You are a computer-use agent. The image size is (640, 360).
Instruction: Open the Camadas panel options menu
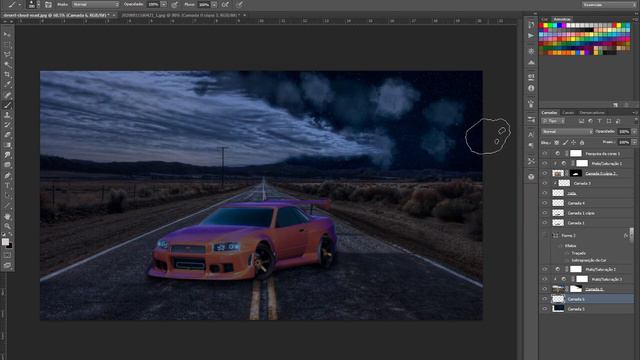pos(635,113)
